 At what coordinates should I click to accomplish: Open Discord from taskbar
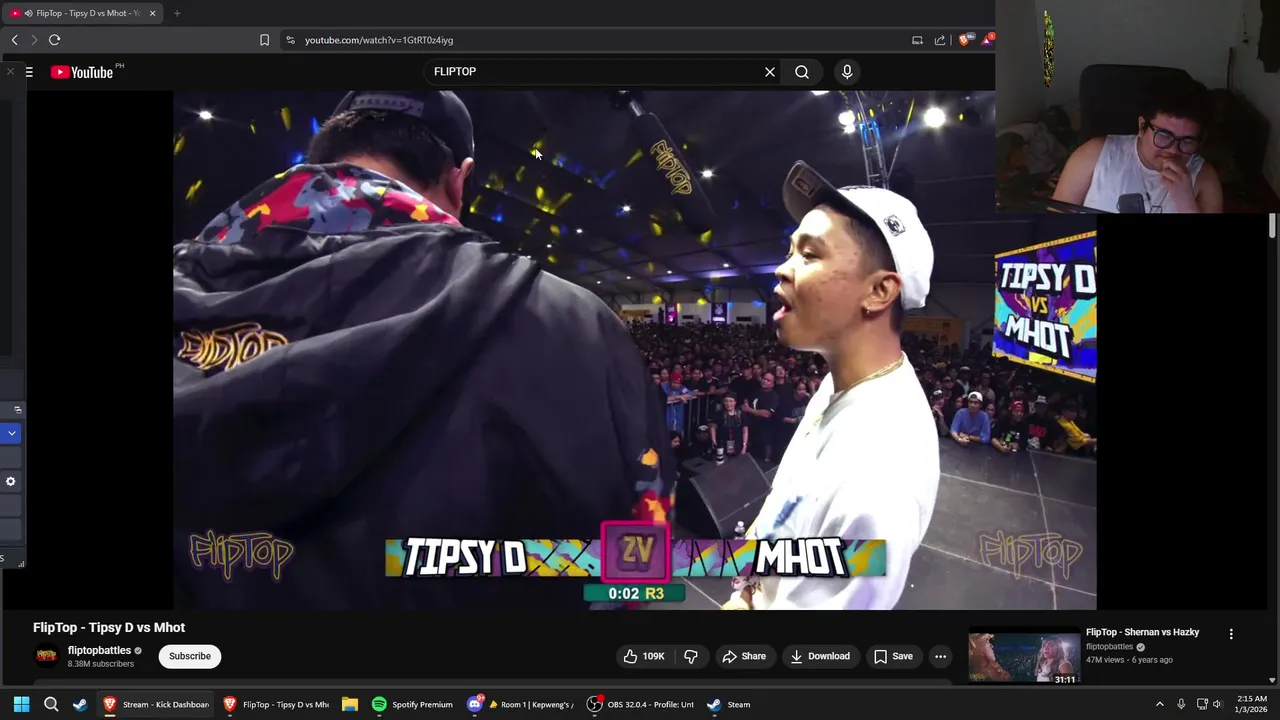(x=475, y=704)
